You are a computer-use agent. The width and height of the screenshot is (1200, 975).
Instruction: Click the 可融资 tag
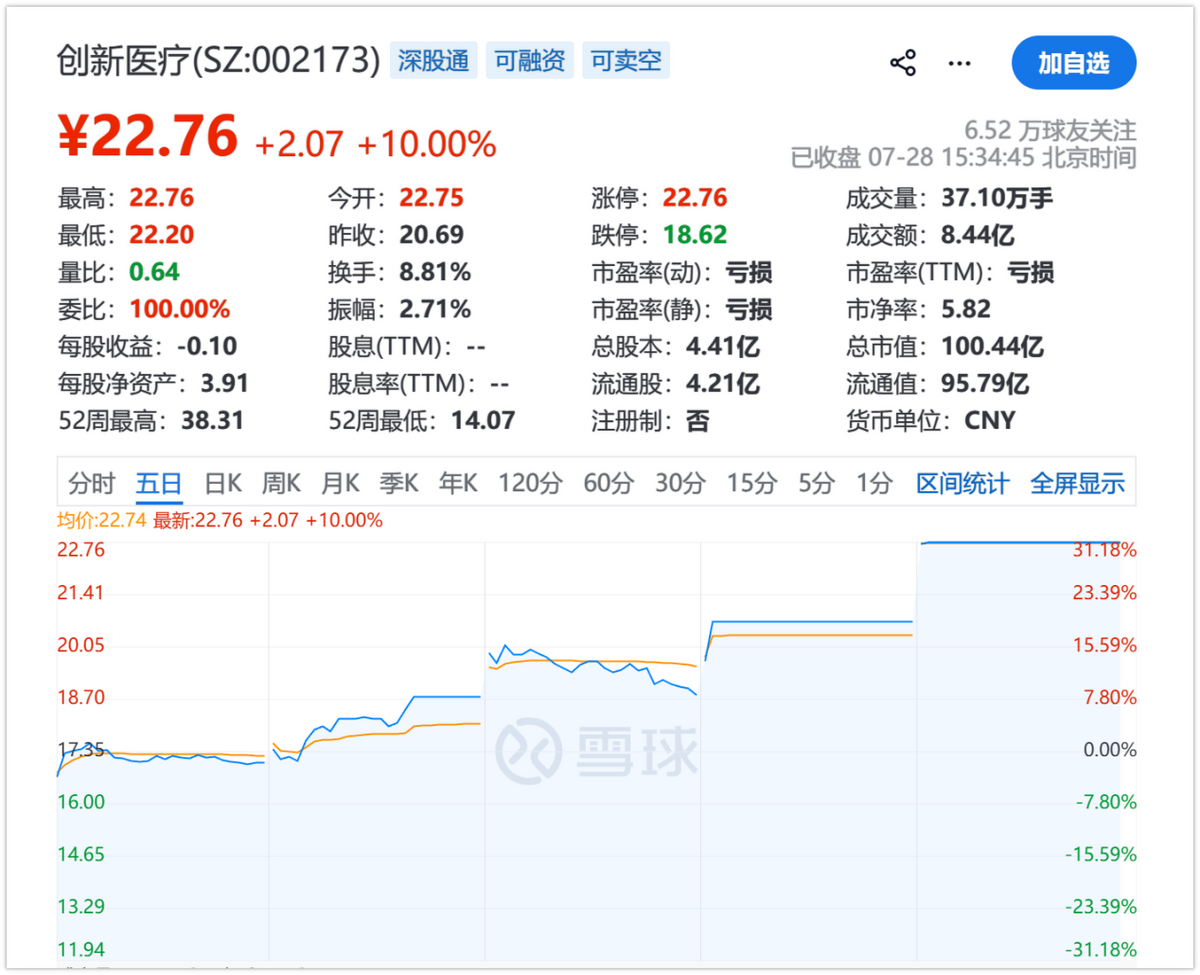point(530,61)
